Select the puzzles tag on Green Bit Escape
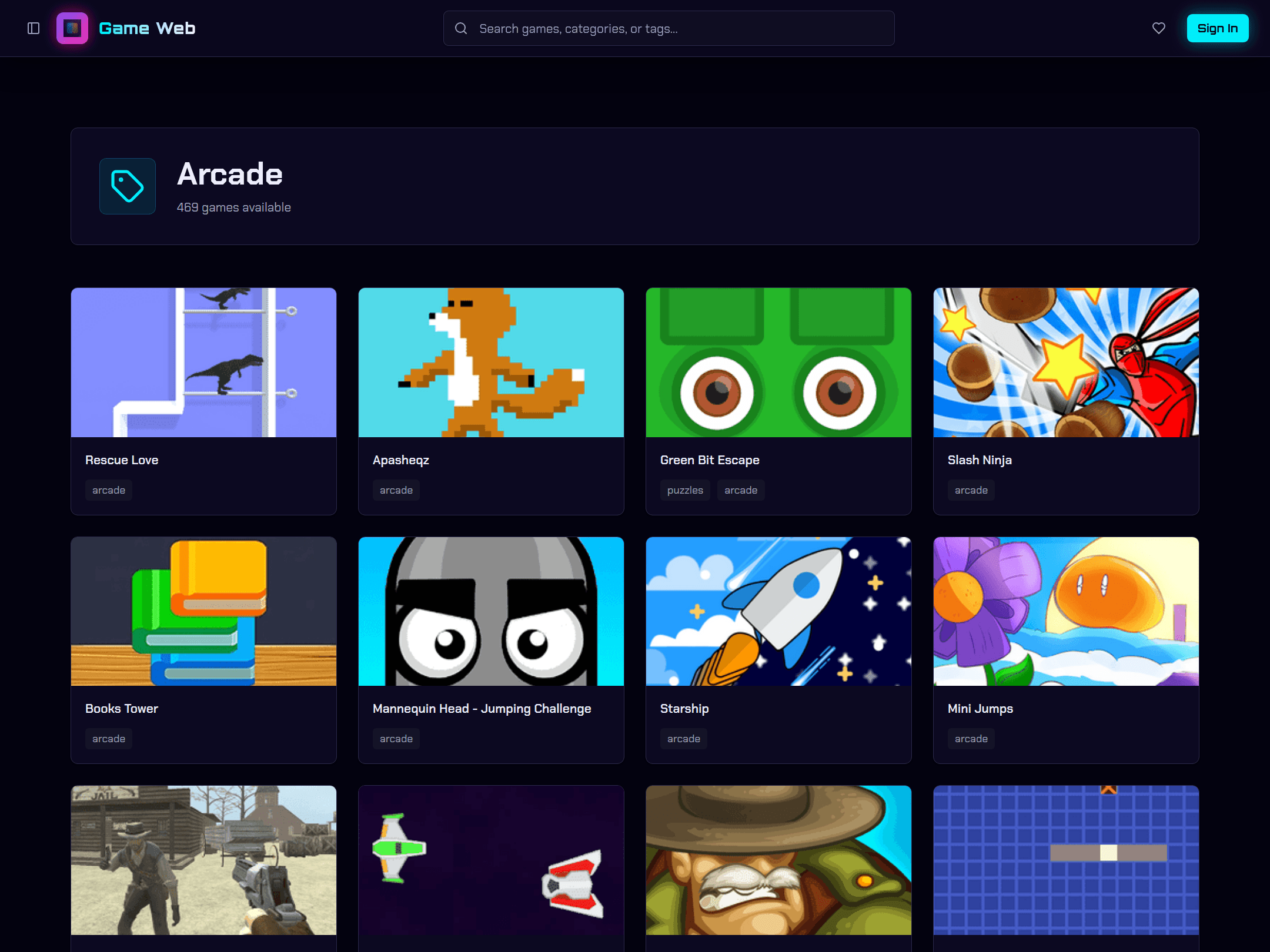This screenshot has width=1270, height=952. (x=685, y=490)
